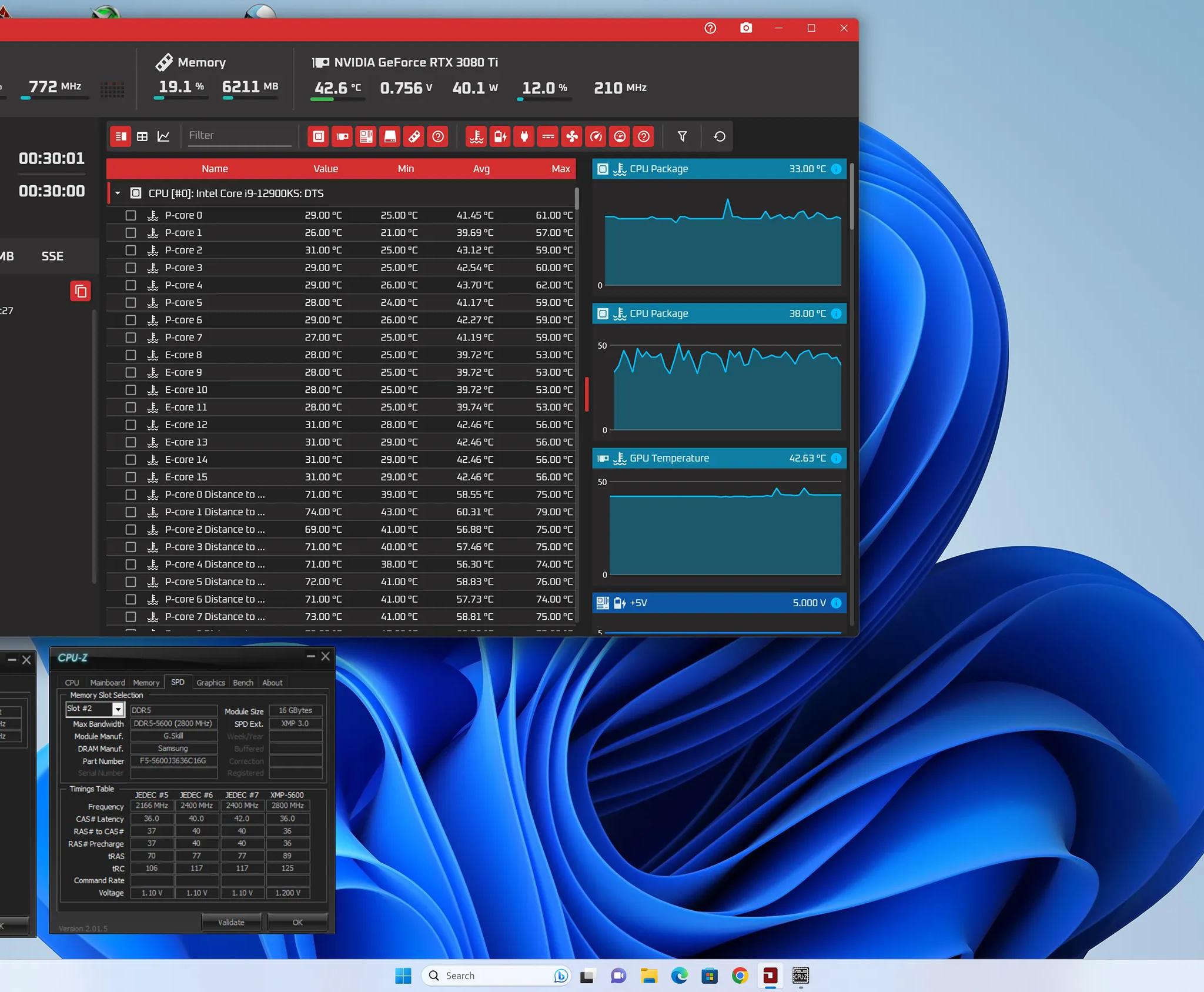Switch to the list-with-graphs layout view
This screenshot has height=992, width=1204.
[121, 136]
